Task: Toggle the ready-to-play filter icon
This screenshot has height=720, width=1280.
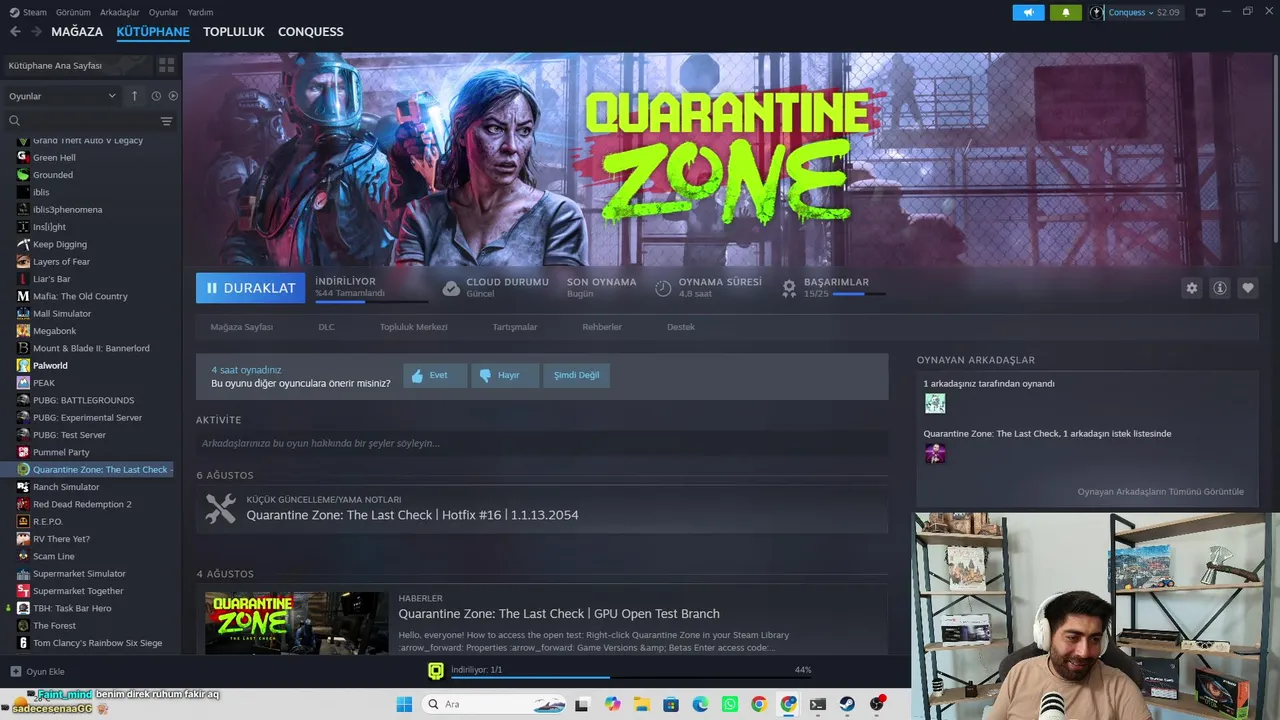Action: (x=173, y=96)
